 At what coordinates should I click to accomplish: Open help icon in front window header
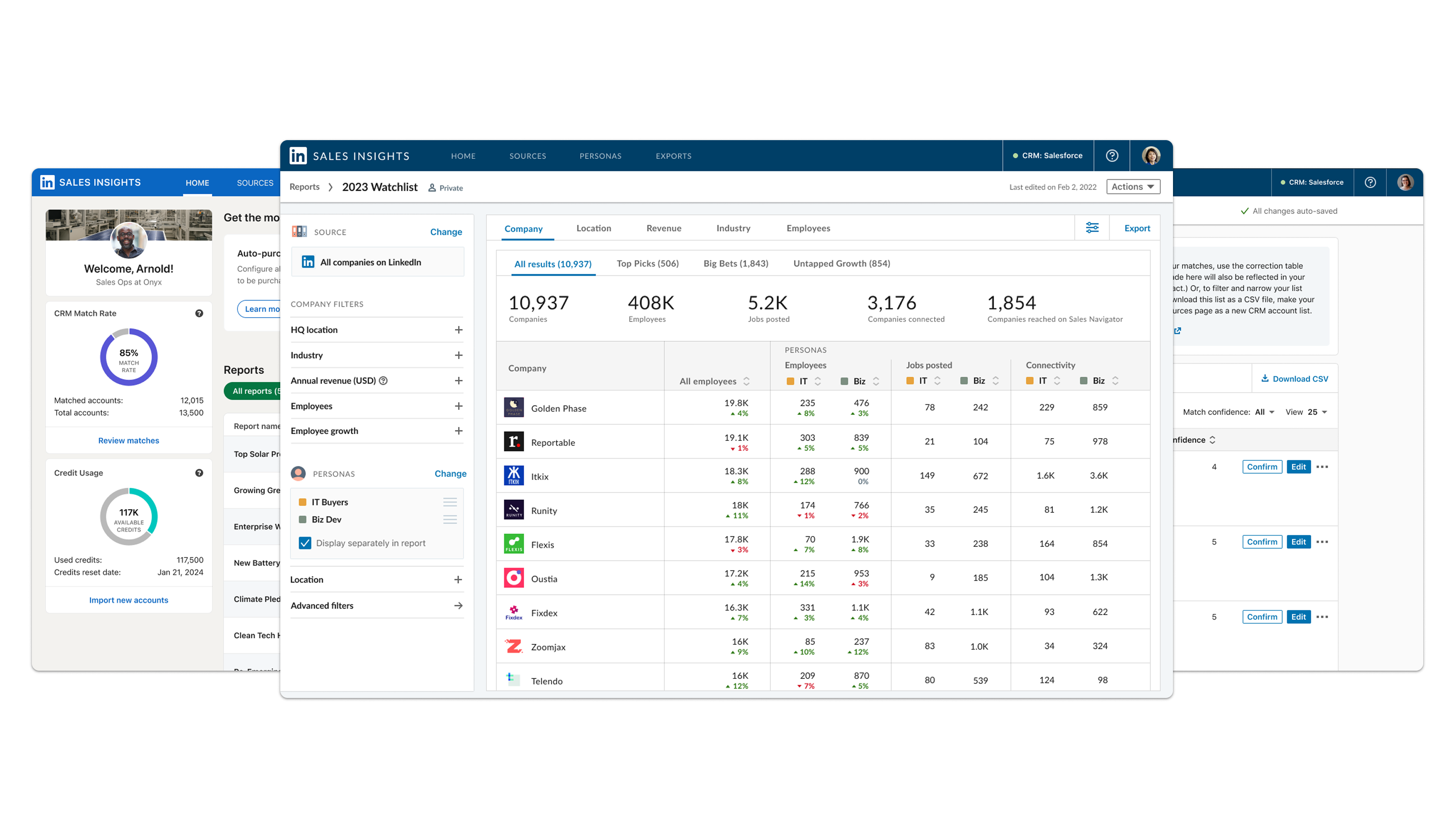(1111, 156)
